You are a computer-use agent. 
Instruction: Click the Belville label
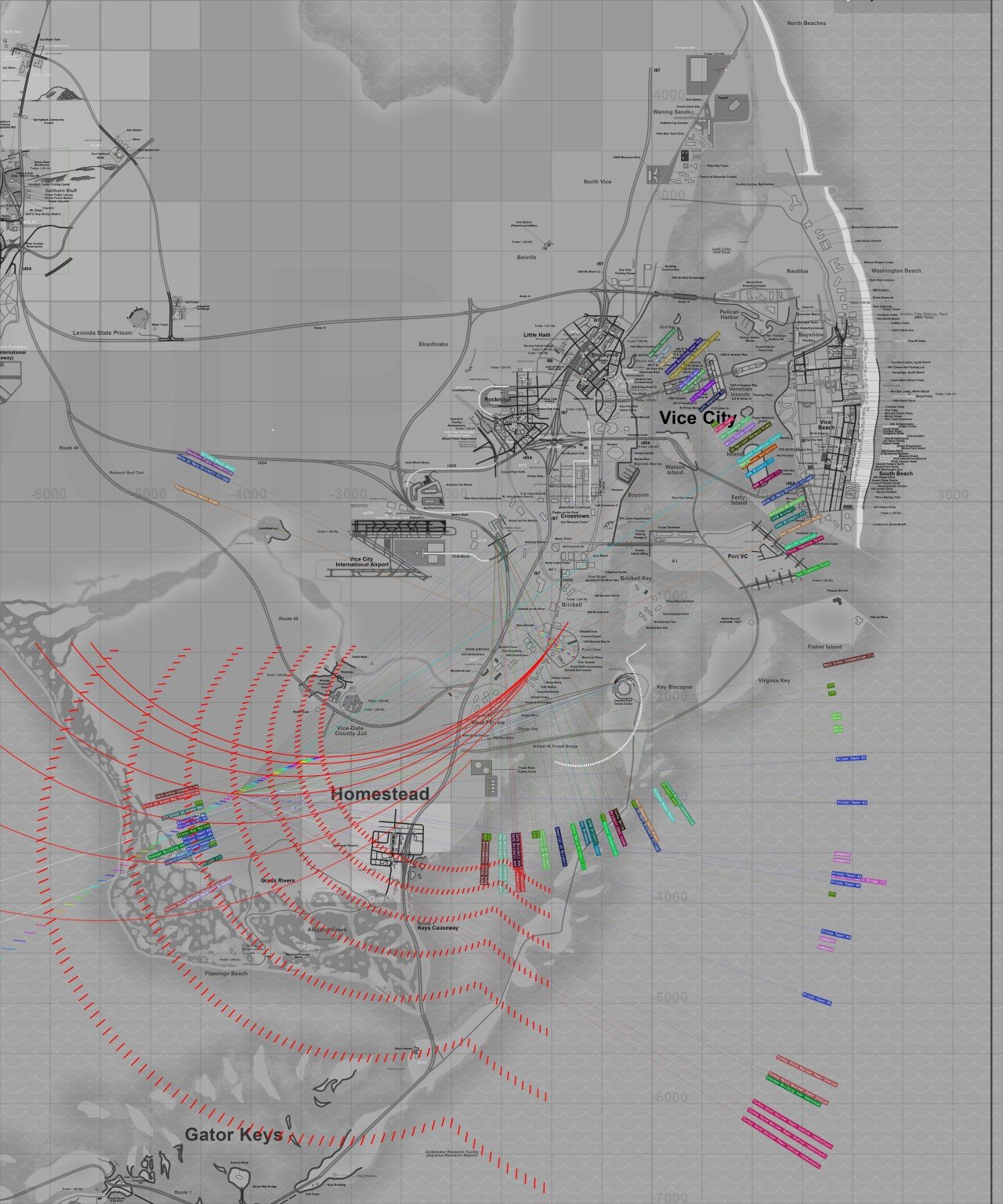(x=527, y=257)
